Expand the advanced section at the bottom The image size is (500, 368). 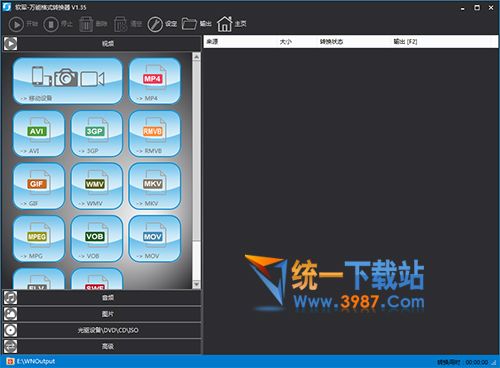click(102, 347)
